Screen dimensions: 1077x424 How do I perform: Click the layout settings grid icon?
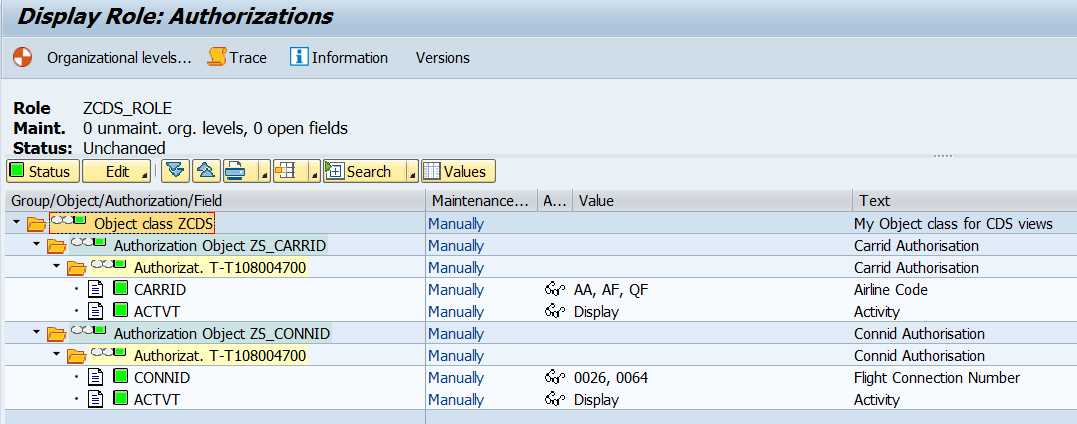[285, 172]
